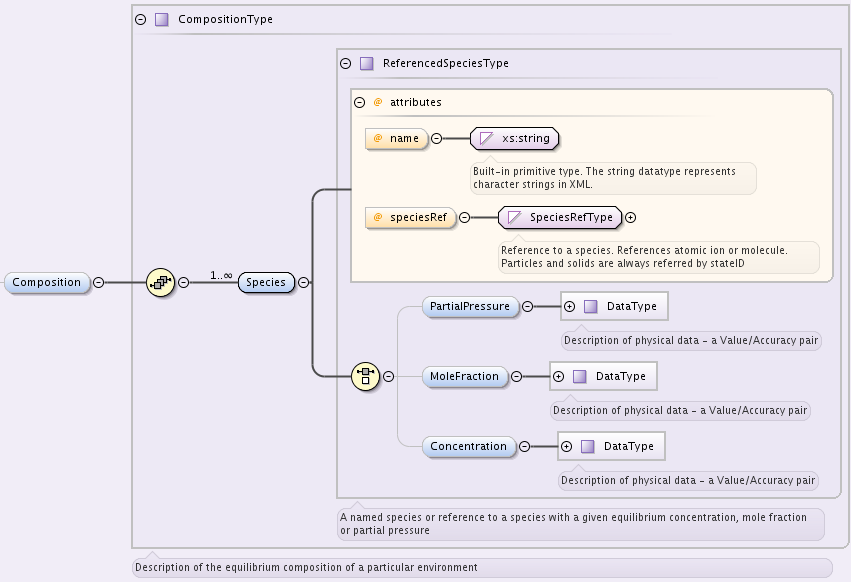Click the PartialPressure DataType description annotation

691,341
